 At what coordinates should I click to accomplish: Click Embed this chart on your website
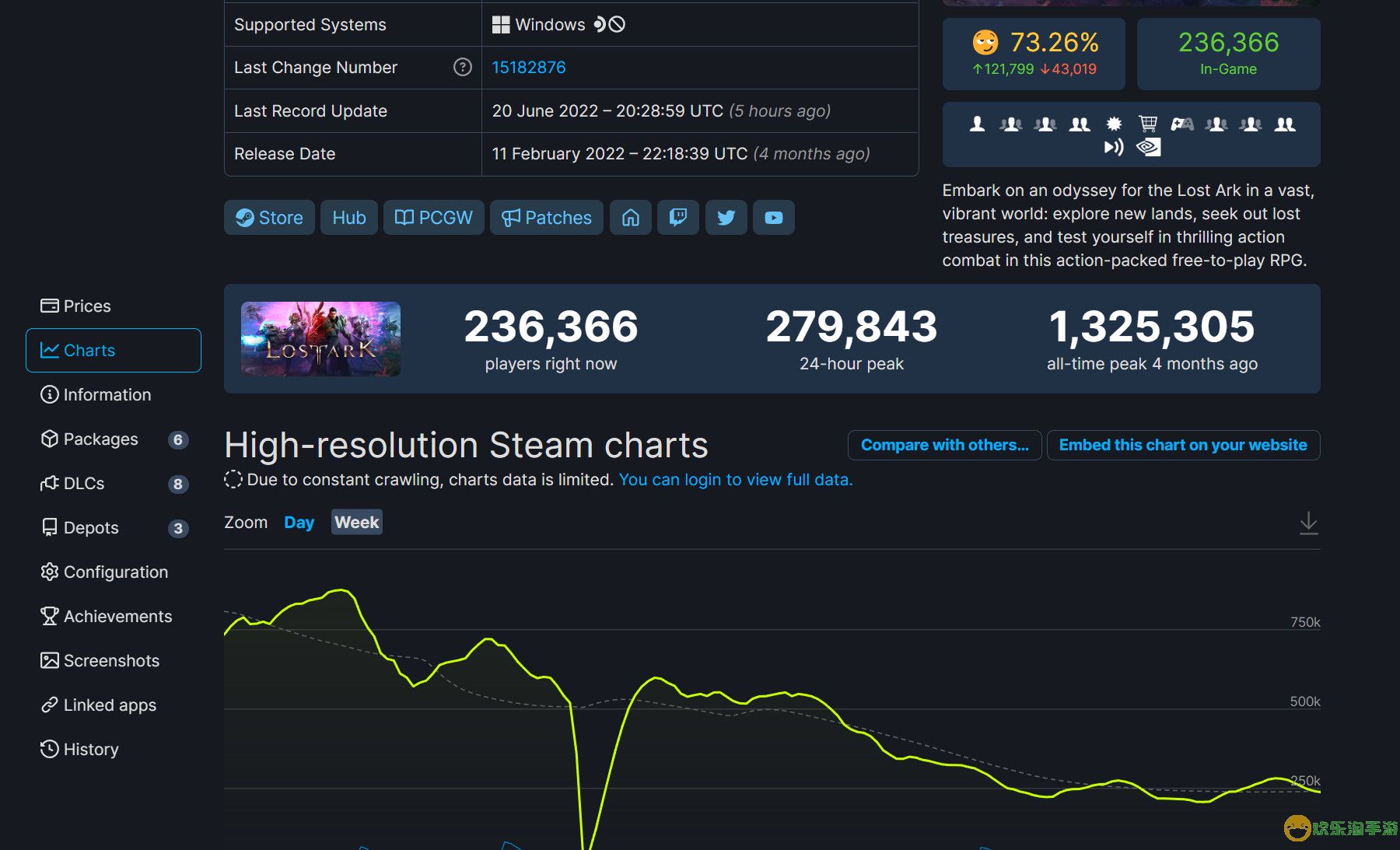pyautogui.click(x=1183, y=445)
